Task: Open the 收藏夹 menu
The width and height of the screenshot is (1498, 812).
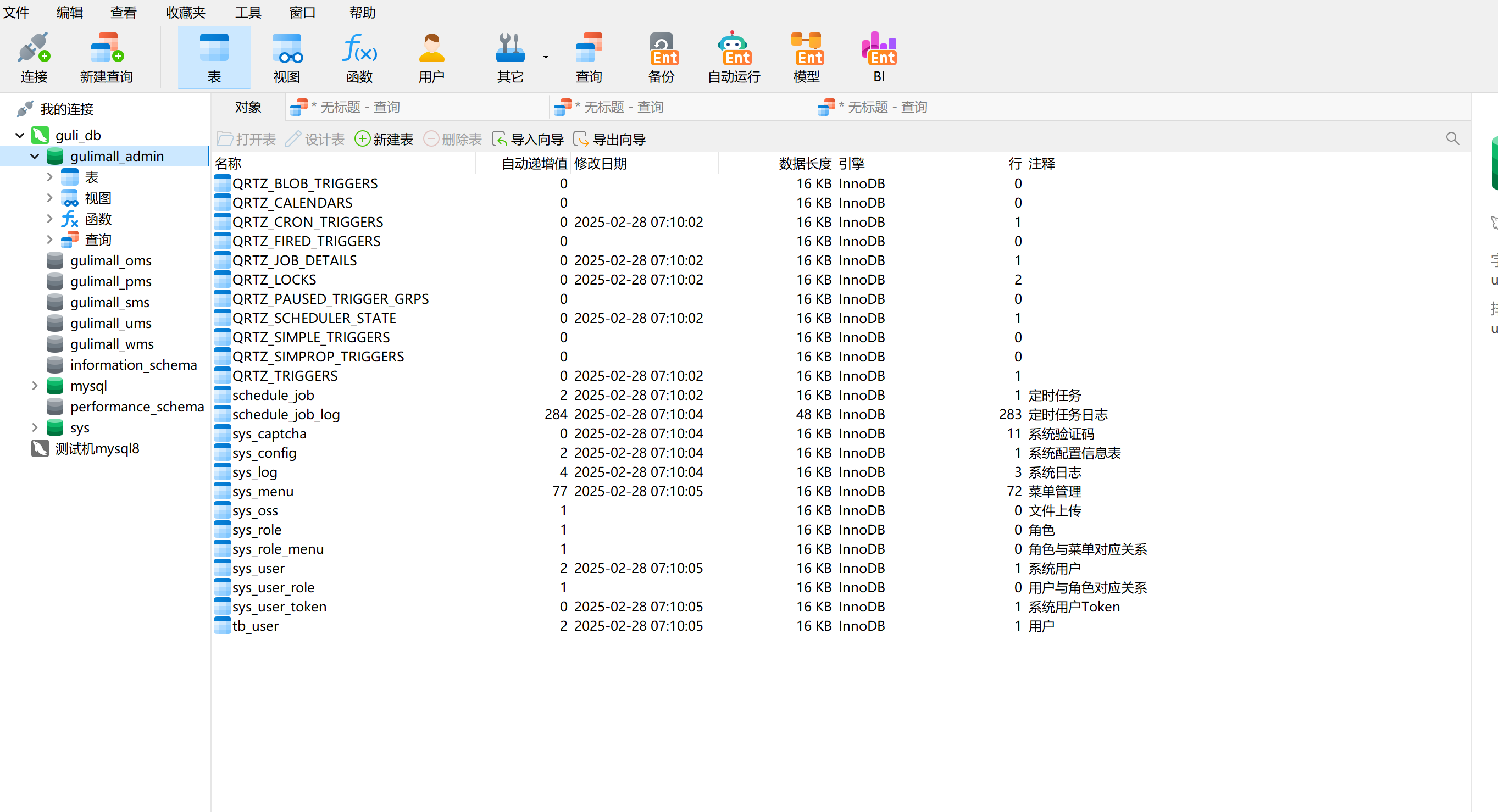Action: pos(186,12)
